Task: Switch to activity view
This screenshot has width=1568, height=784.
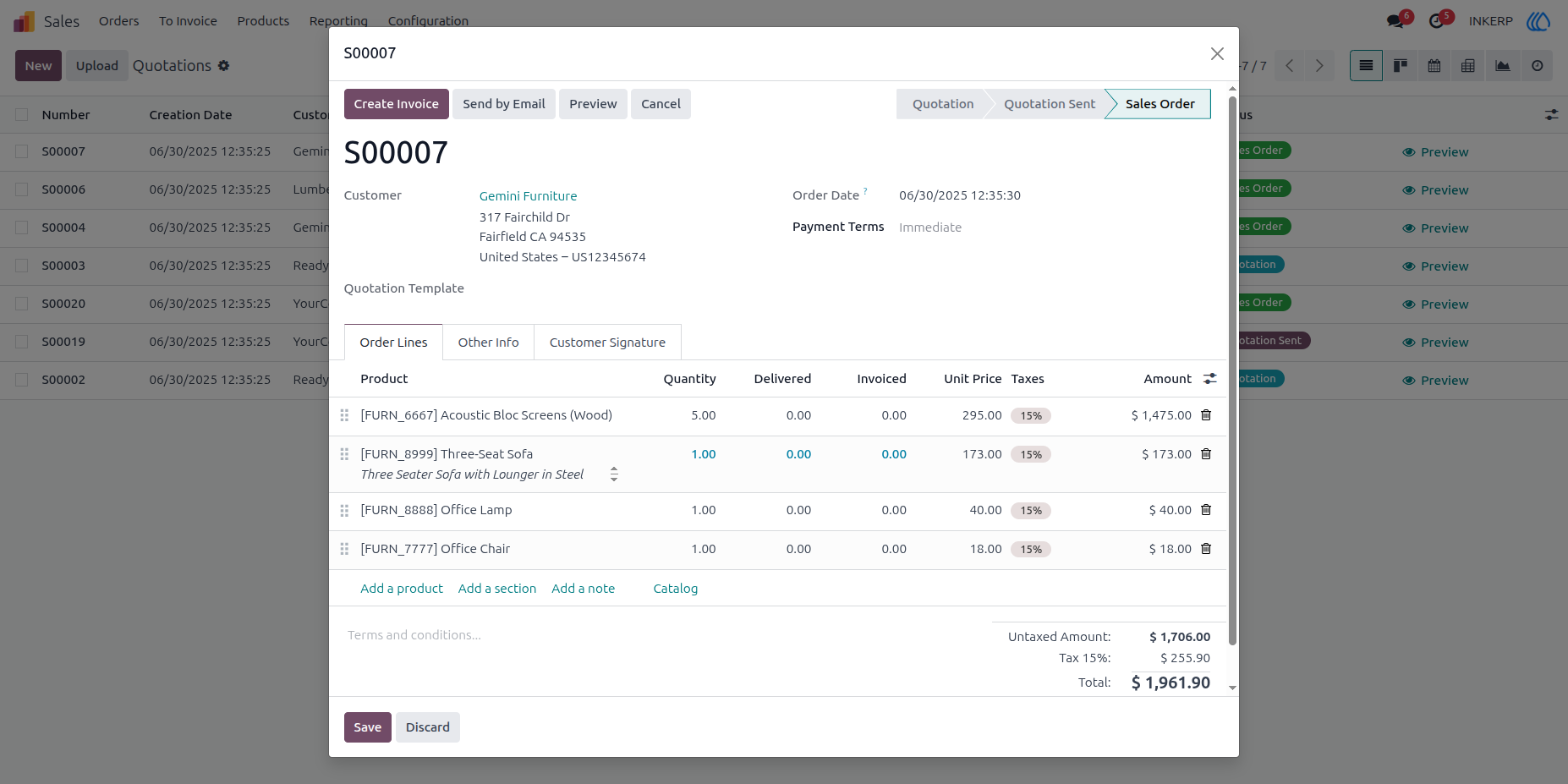Action: [1537, 66]
